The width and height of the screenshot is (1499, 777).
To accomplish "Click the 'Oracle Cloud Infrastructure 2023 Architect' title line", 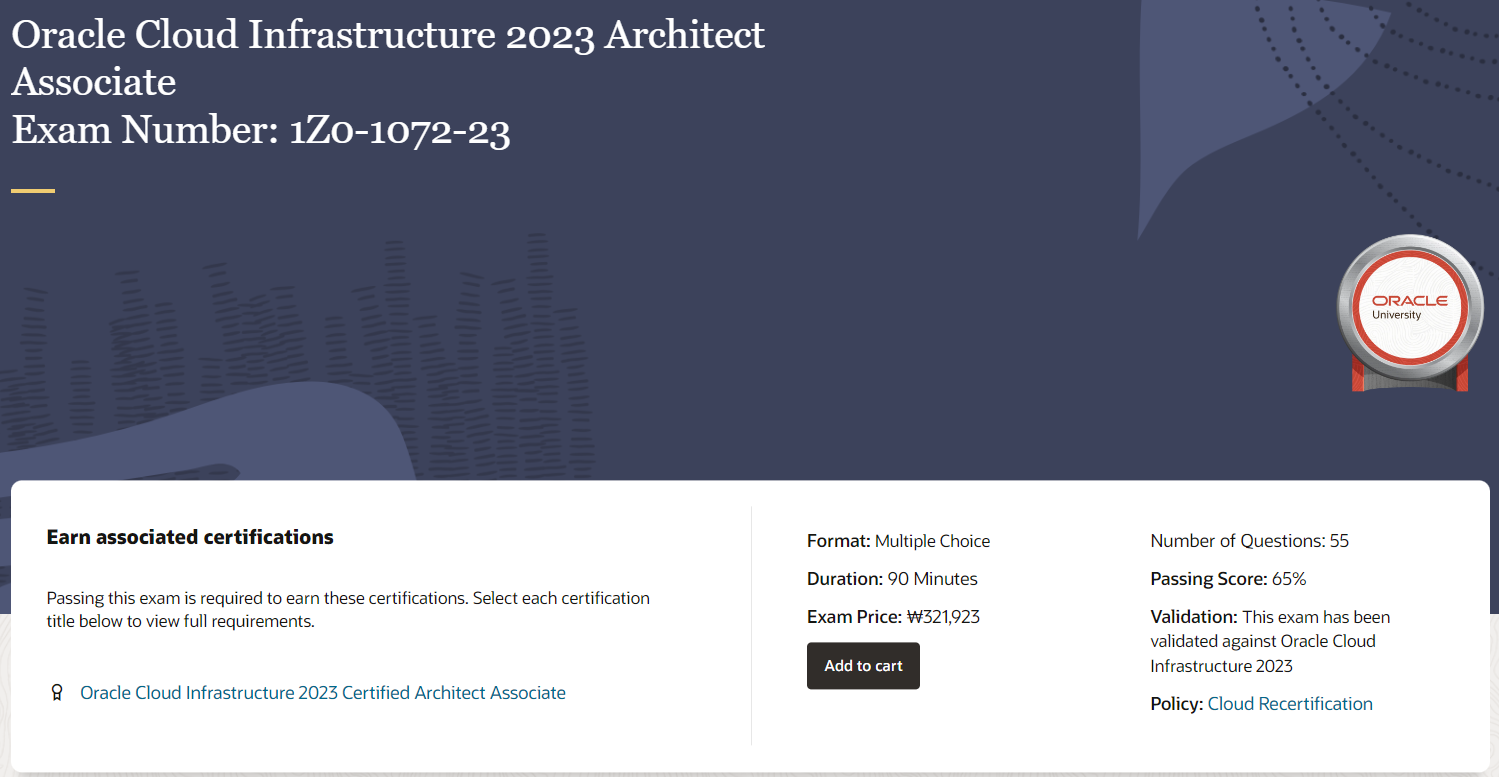I will [x=388, y=34].
